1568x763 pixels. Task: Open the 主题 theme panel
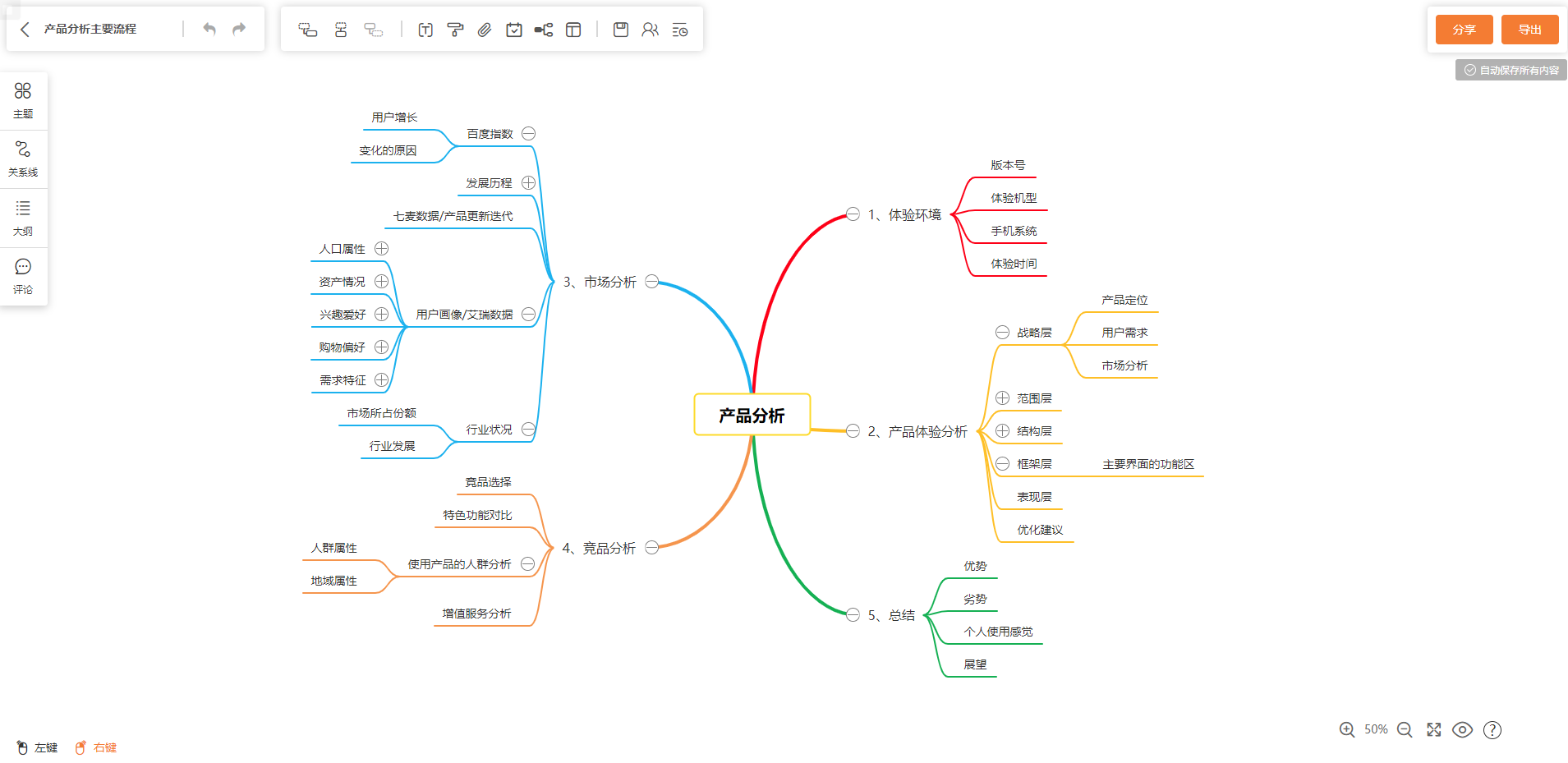(x=23, y=100)
